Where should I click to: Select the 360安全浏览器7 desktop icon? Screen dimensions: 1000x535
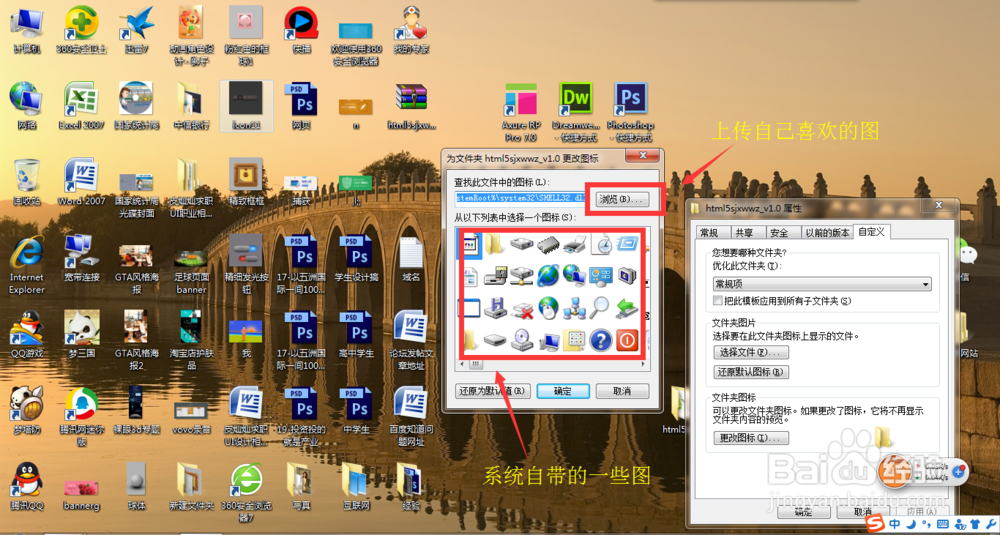[246, 492]
